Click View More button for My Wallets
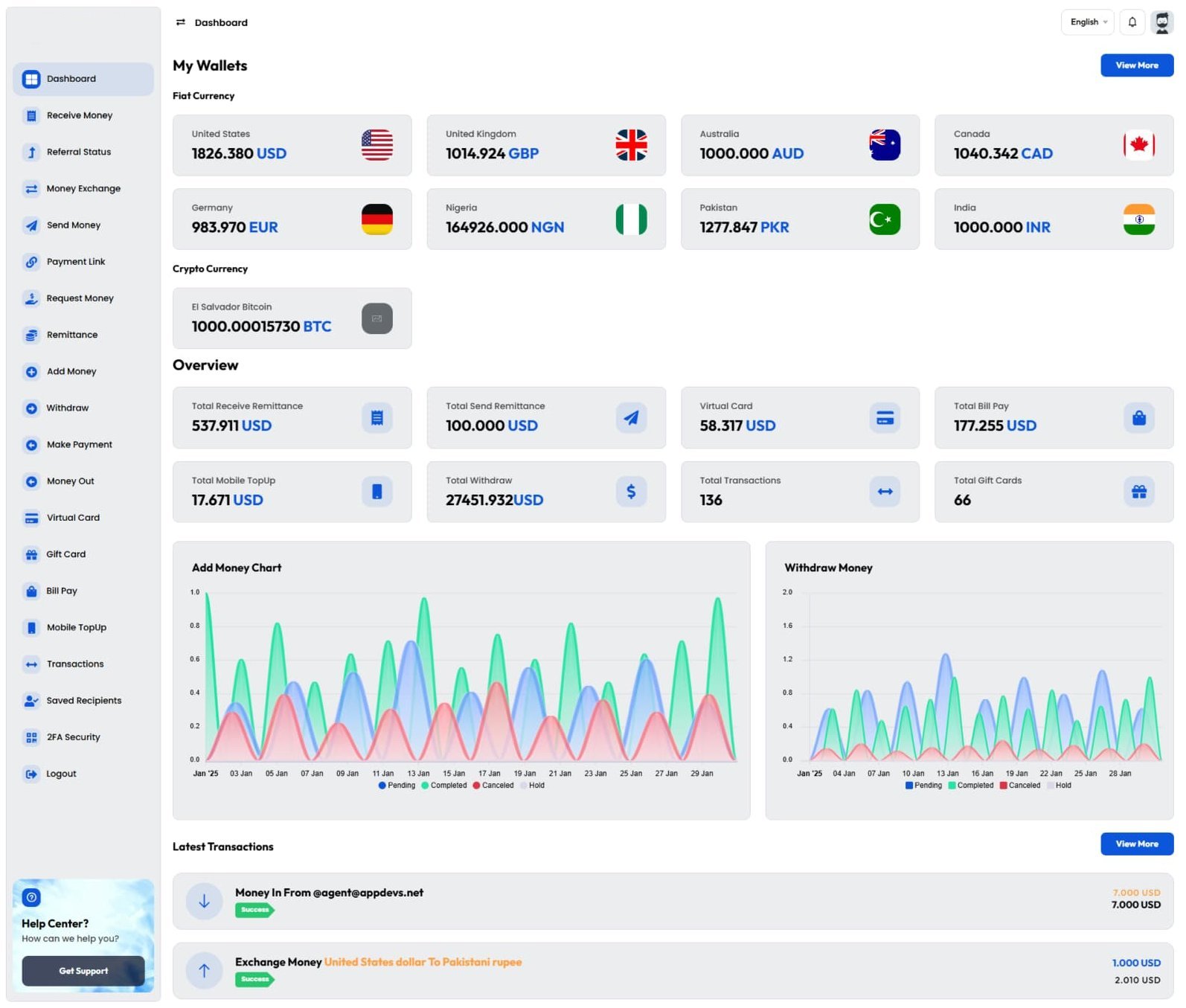Viewport: 1186px width, 1008px height. [1136, 65]
